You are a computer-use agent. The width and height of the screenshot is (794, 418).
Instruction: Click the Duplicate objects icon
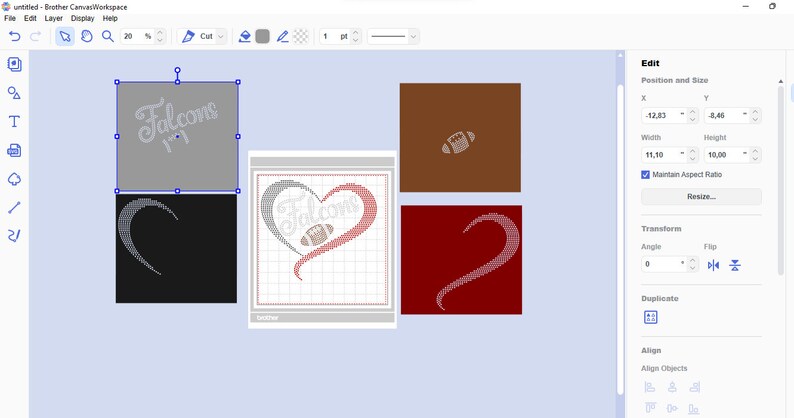(651, 317)
